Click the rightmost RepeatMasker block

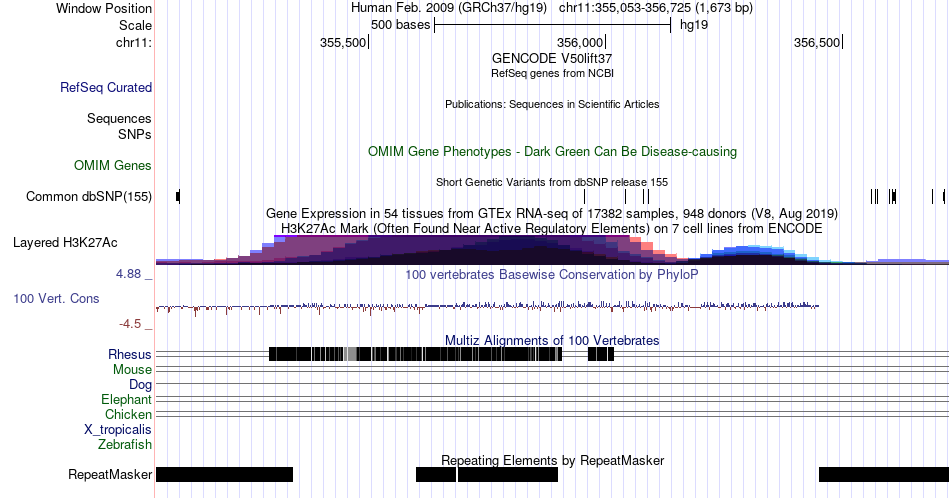coord(884,474)
